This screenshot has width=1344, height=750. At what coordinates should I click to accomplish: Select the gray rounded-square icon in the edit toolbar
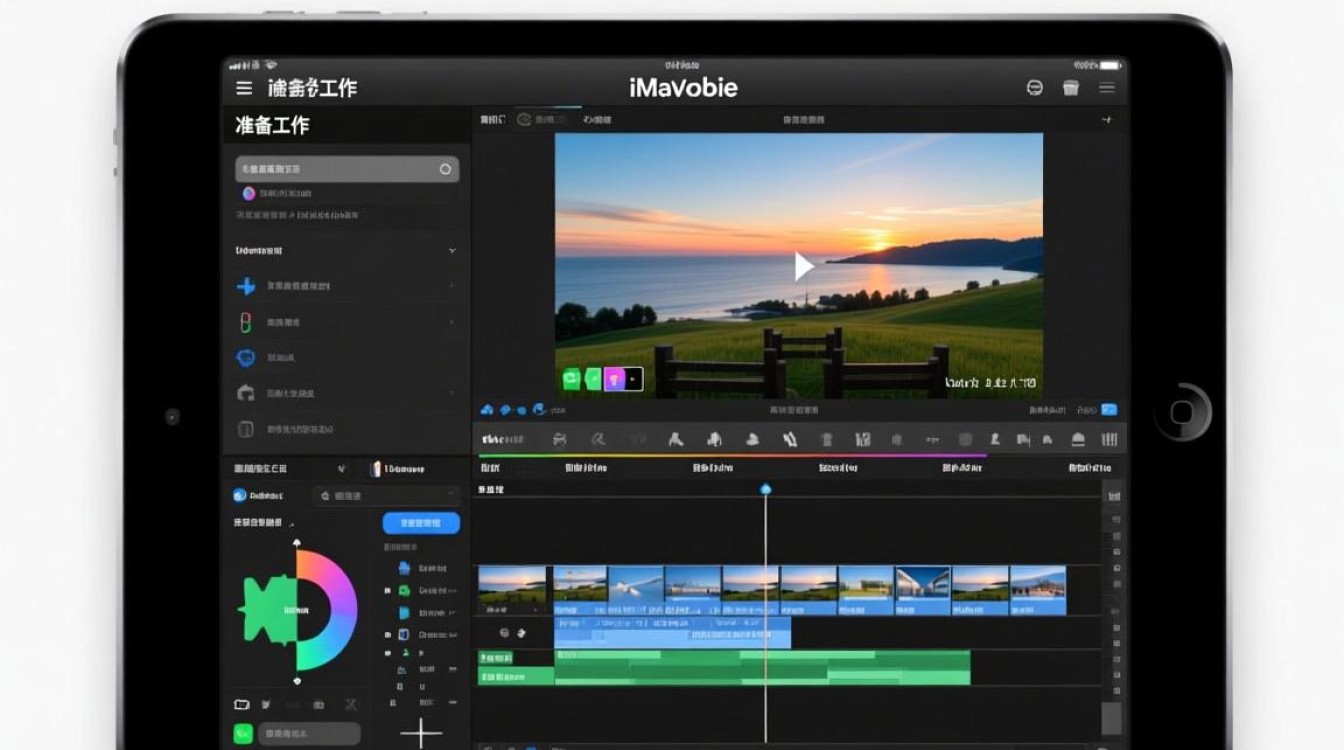pyautogui.click(x=965, y=439)
